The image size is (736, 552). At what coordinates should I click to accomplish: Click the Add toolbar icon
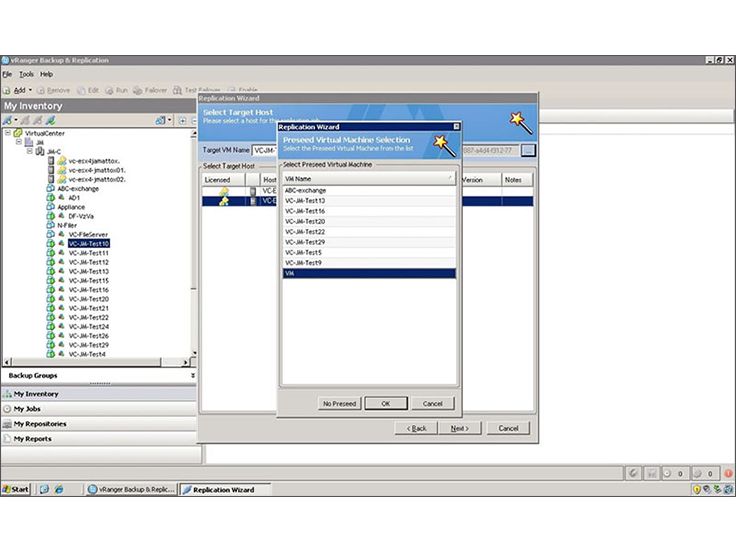7,90
